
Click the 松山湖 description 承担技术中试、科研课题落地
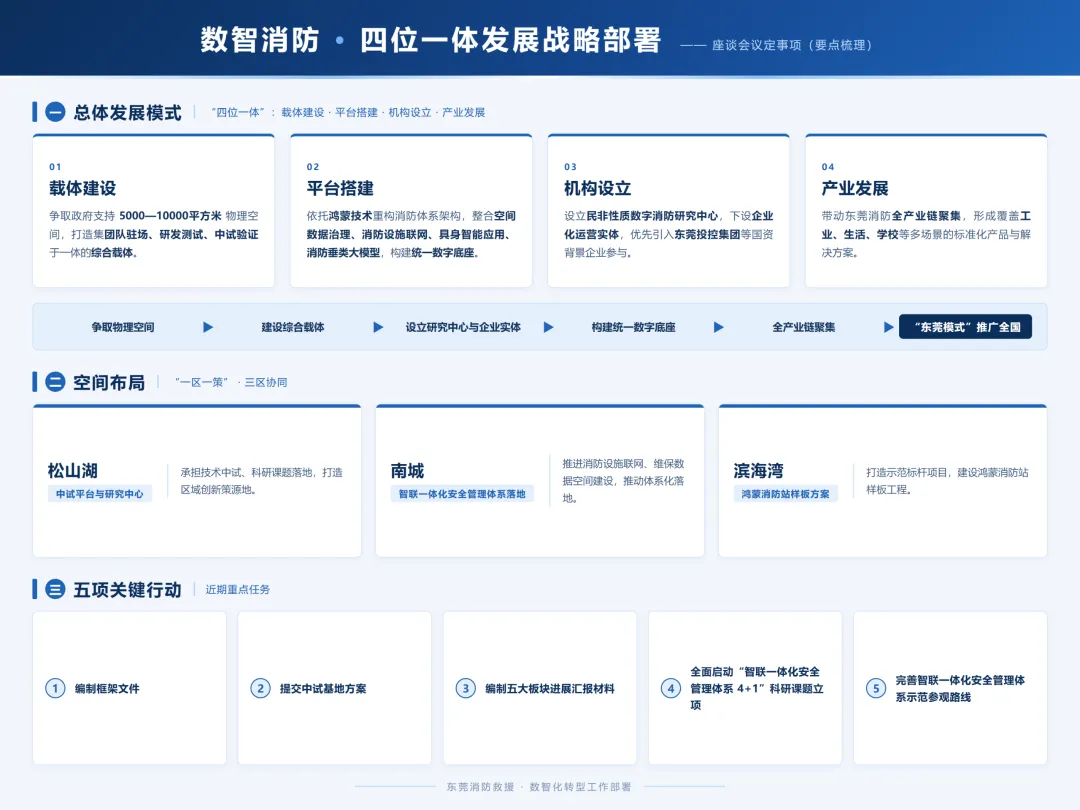click(x=262, y=481)
